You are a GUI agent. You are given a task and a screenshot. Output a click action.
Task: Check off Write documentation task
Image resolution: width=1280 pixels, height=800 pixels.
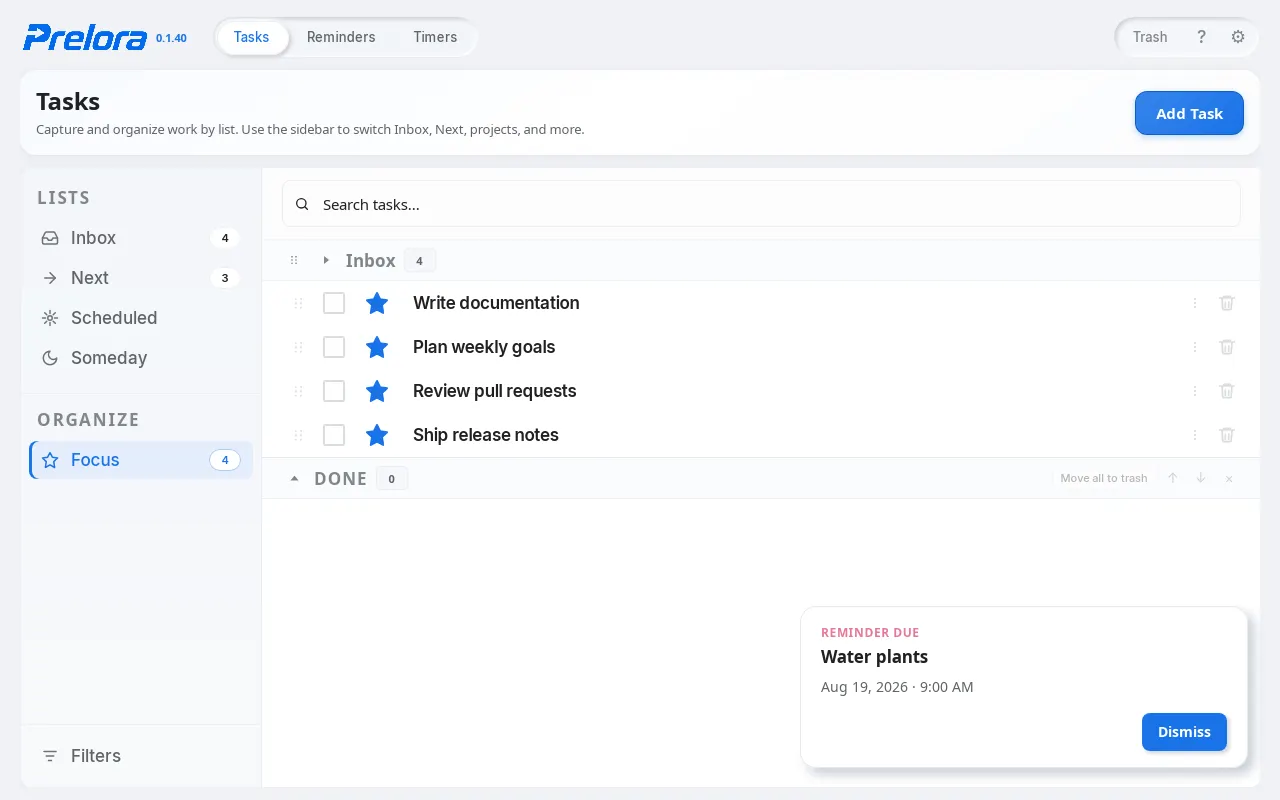pos(334,303)
